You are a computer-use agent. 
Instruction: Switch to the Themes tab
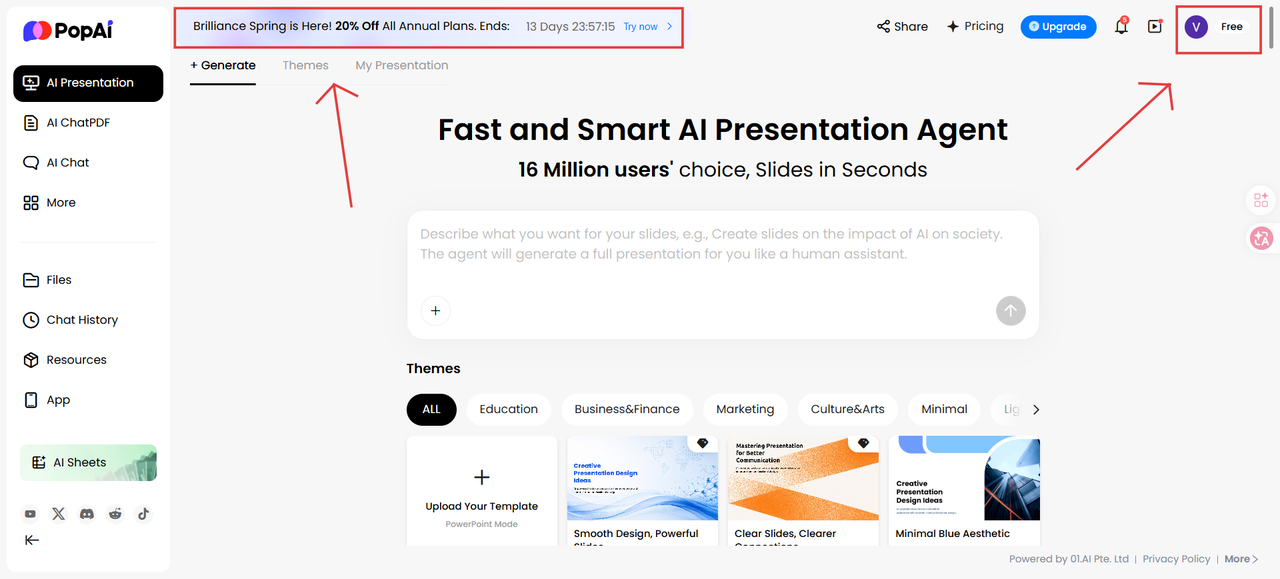click(305, 65)
